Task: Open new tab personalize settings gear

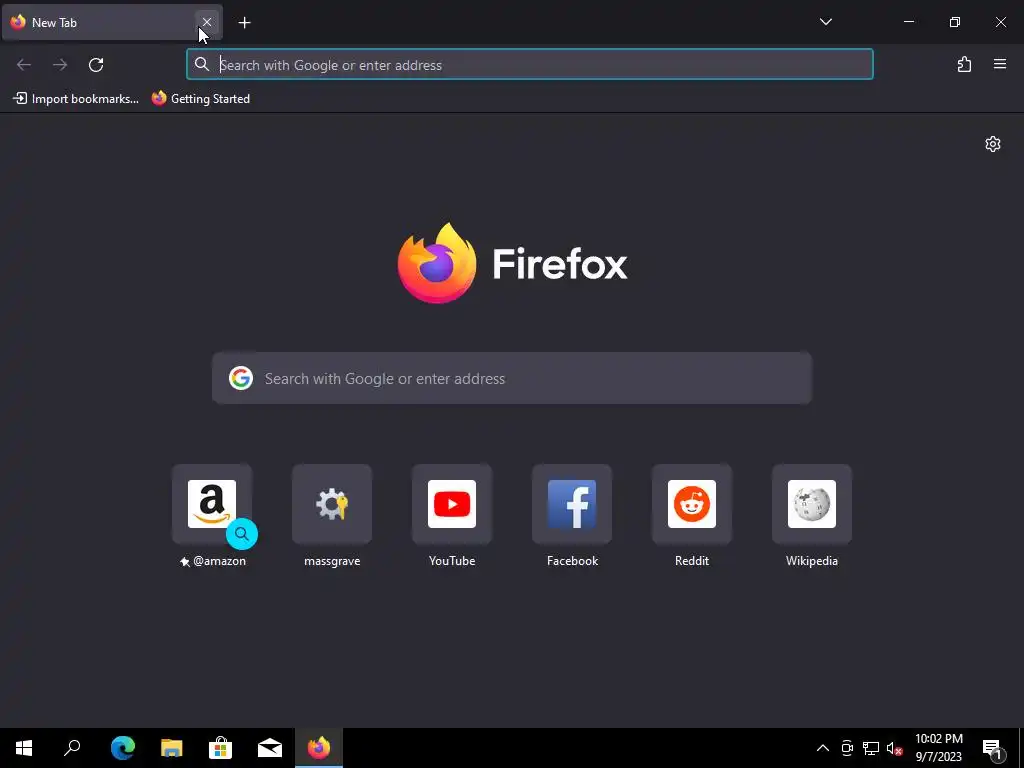Action: pos(993,144)
